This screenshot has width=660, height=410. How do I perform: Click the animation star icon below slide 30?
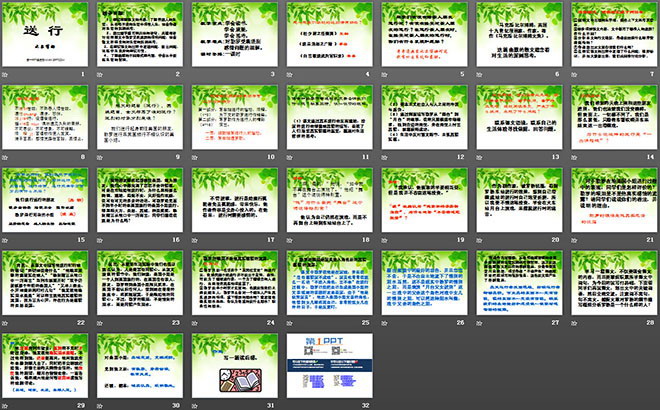(x=100, y=406)
